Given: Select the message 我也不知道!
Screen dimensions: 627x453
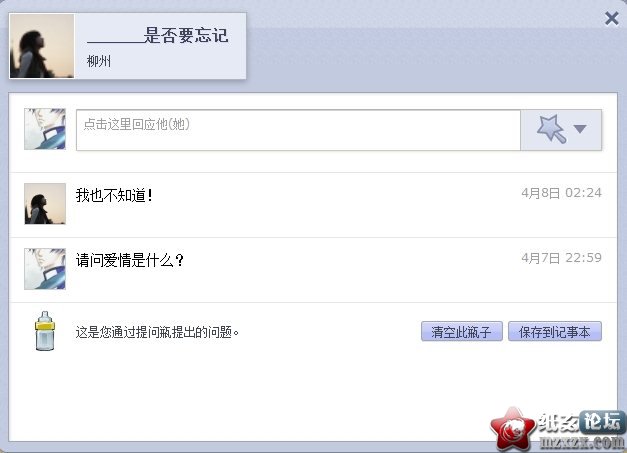Looking at the screenshot, I should pyautogui.click(x=114, y=195).
